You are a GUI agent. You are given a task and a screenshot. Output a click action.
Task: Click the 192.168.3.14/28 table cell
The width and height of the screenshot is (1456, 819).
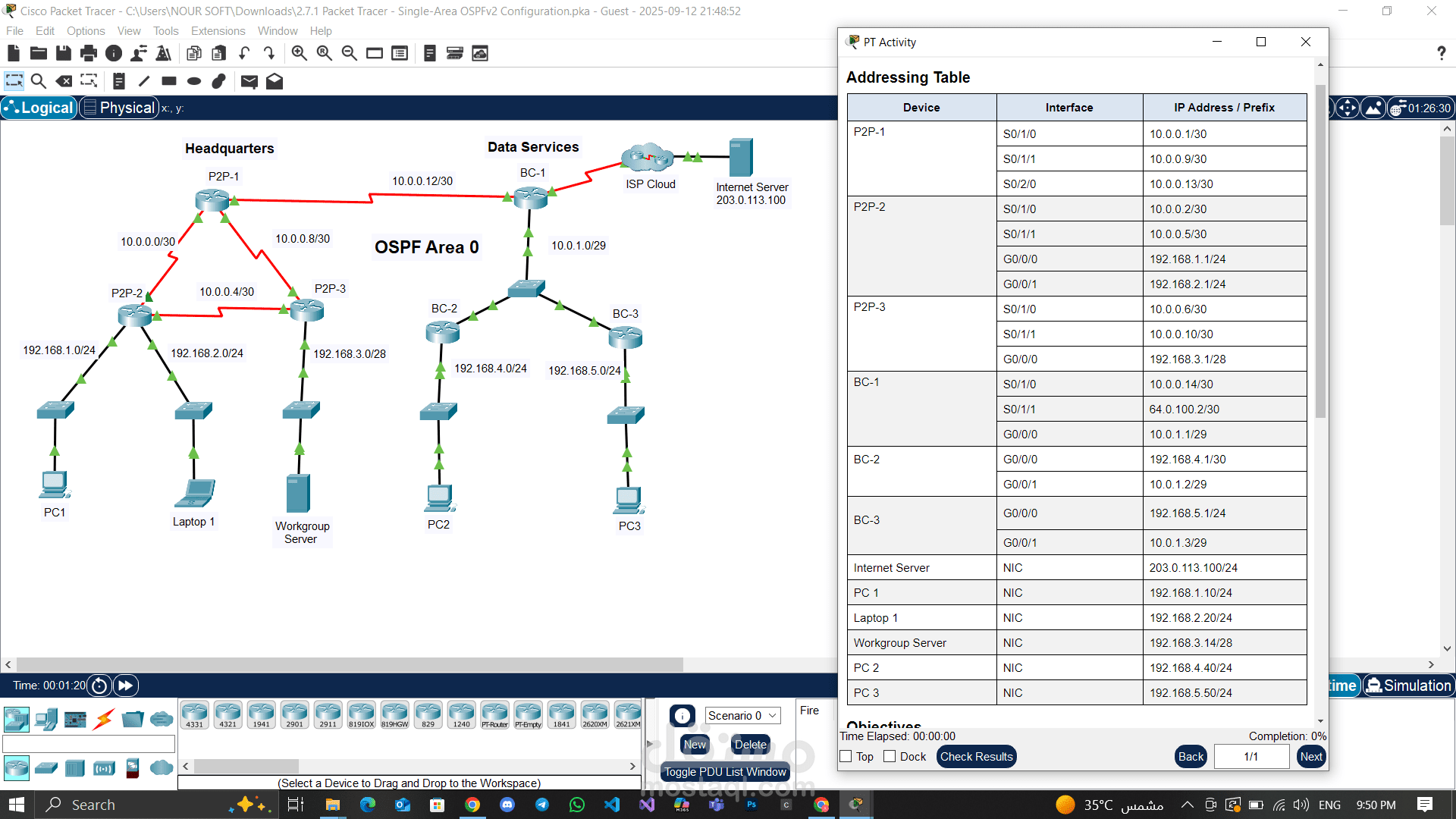click(1224, 642)
